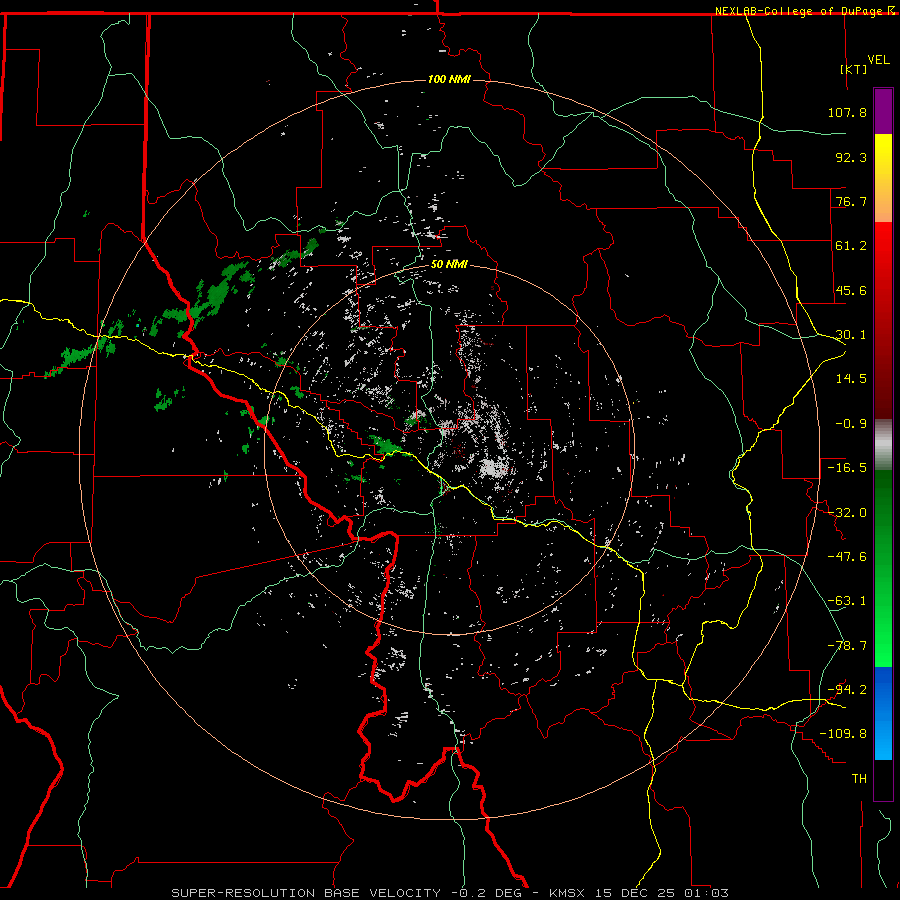
Task: Click the 30.1 velocity scale value
Action: (x=851, y=335)
